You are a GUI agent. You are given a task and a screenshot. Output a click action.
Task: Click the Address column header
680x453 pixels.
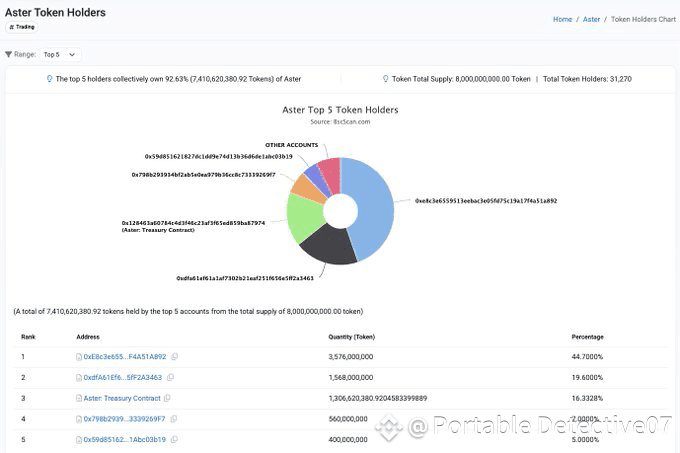pyautogui.click(x=88, y=337)
